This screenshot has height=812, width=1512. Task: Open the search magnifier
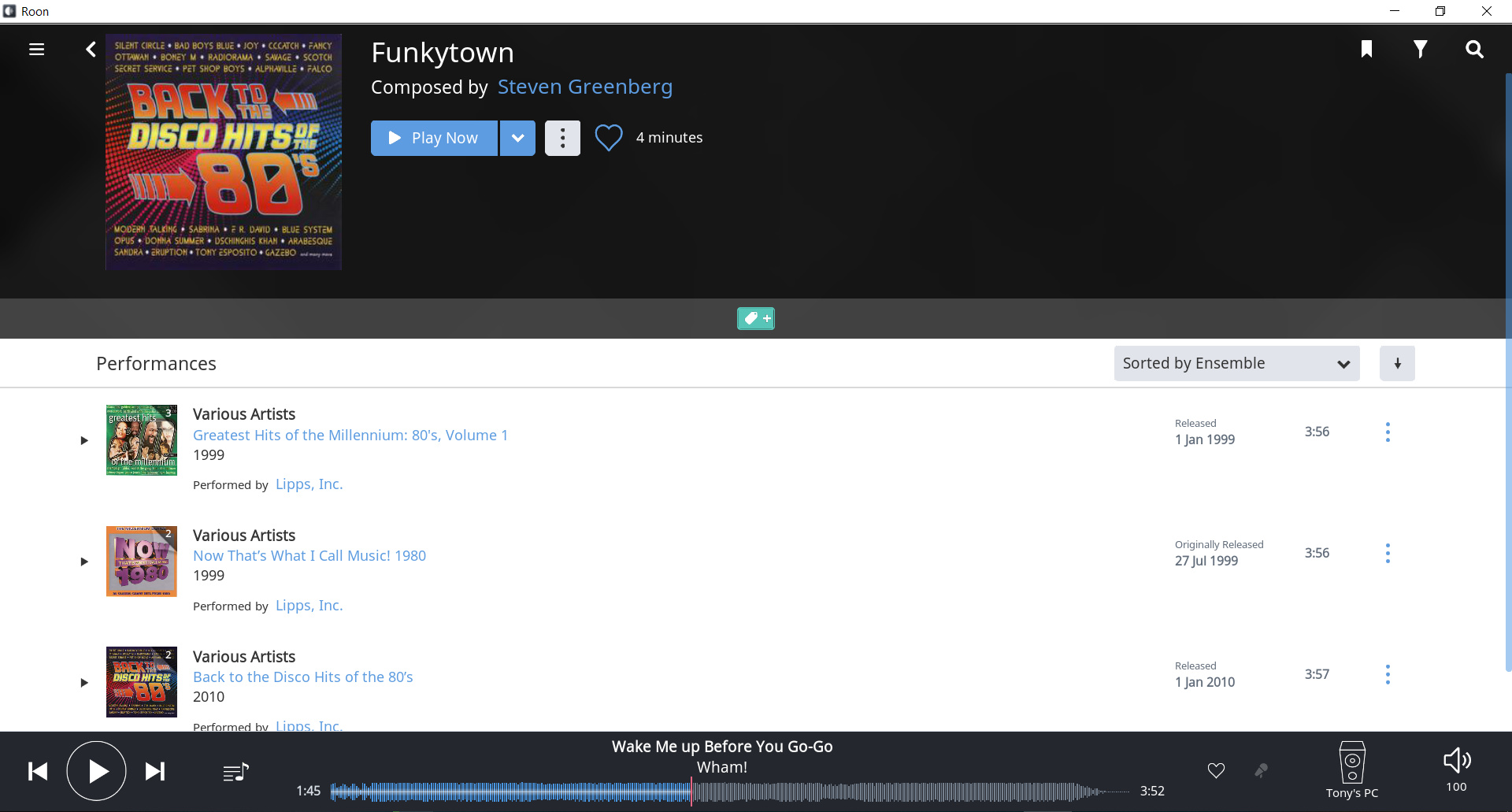(x=1474, y=50)
